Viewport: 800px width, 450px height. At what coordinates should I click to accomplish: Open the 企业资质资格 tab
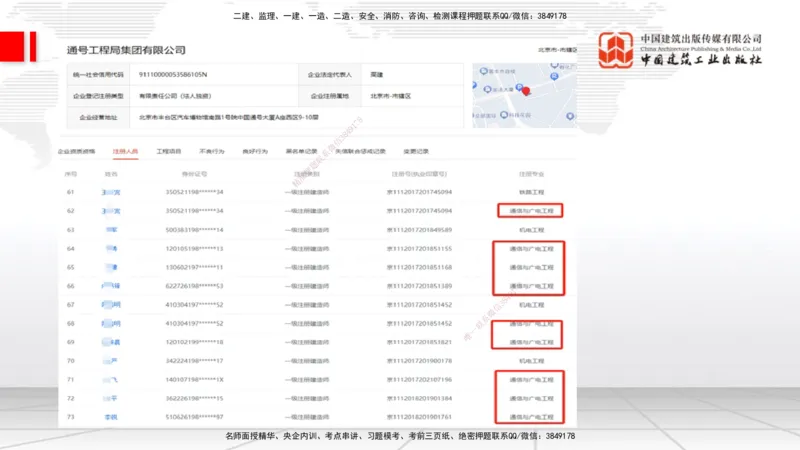[x=76, y=152]
